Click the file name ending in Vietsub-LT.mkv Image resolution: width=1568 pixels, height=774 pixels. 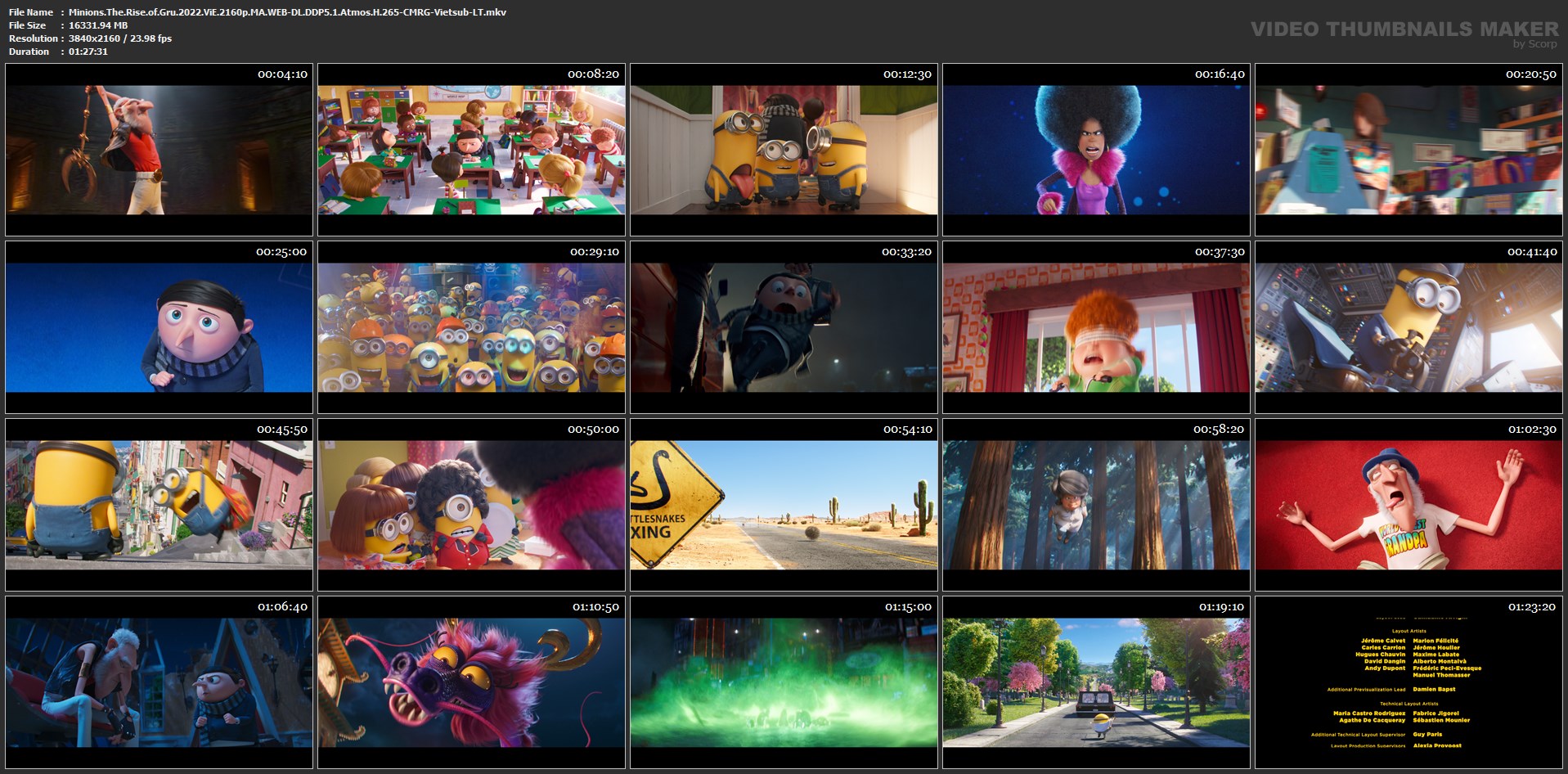tap(287, 12)
